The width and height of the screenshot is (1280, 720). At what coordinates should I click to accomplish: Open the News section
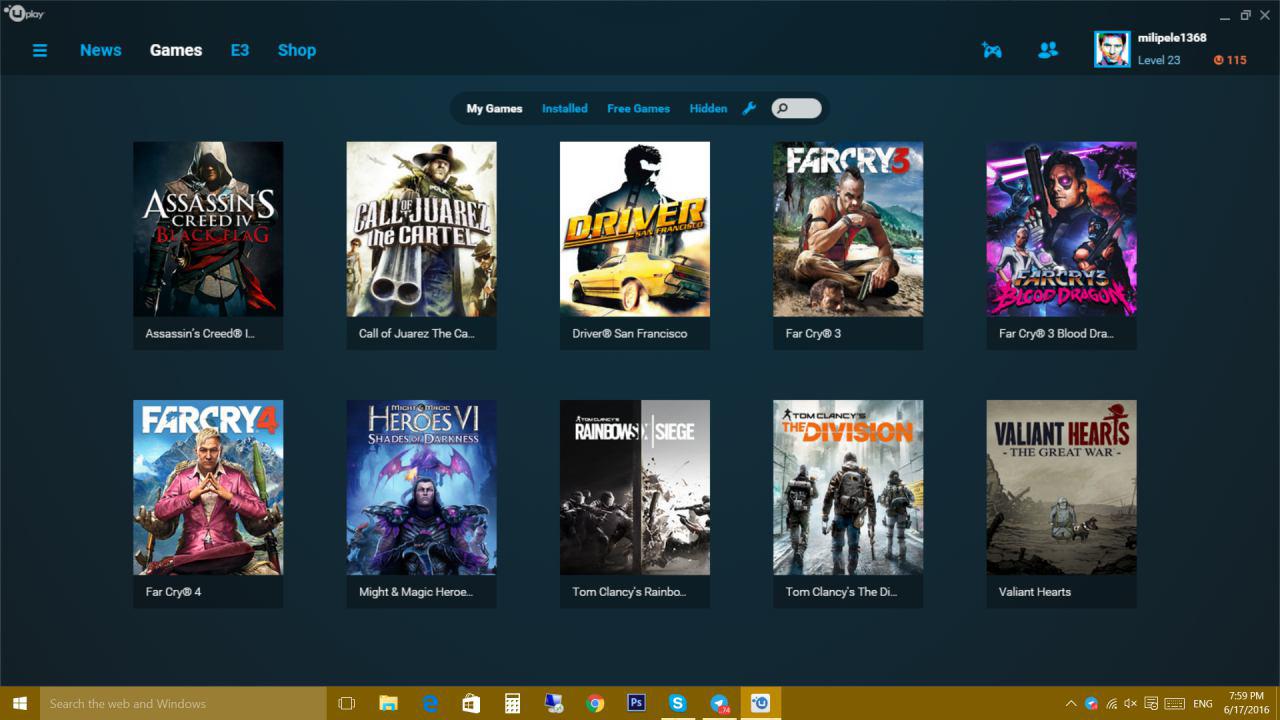coord(101,50)
